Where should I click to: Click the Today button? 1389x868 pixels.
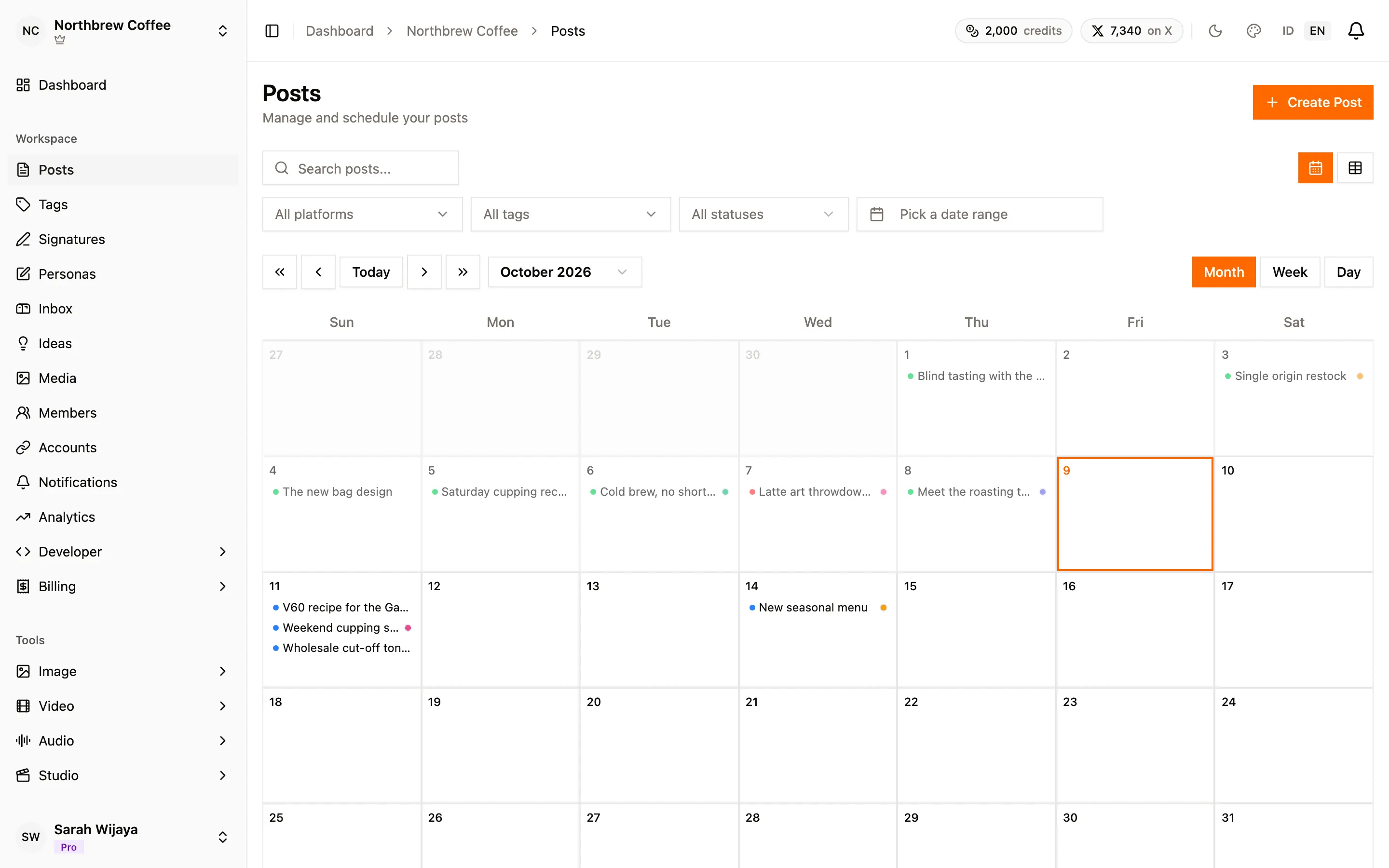[x=371, y=272]
